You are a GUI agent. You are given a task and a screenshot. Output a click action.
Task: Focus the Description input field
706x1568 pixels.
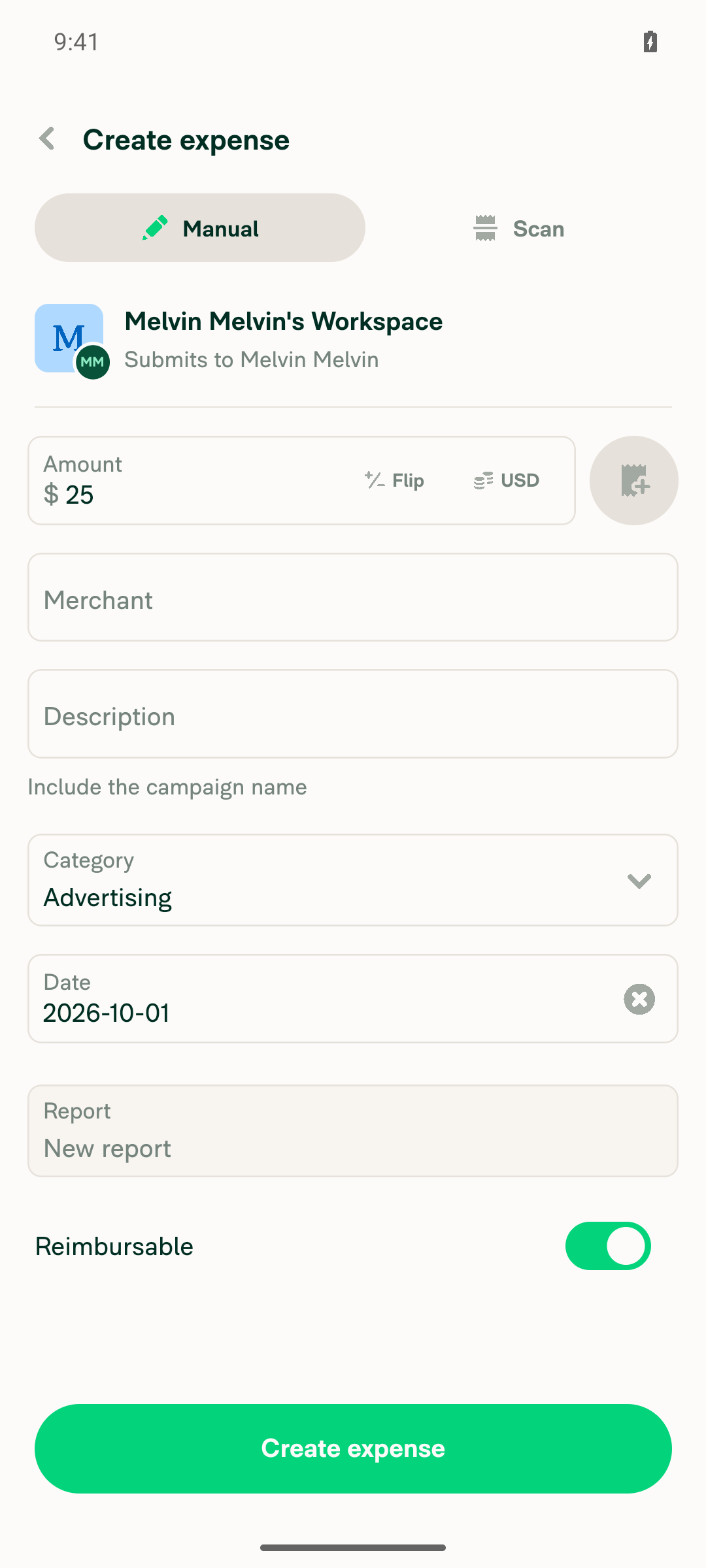pos(353,714)
